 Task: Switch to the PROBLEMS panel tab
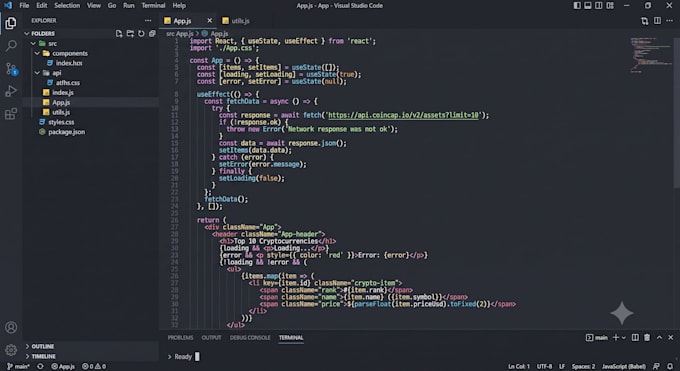pos(180,338)
